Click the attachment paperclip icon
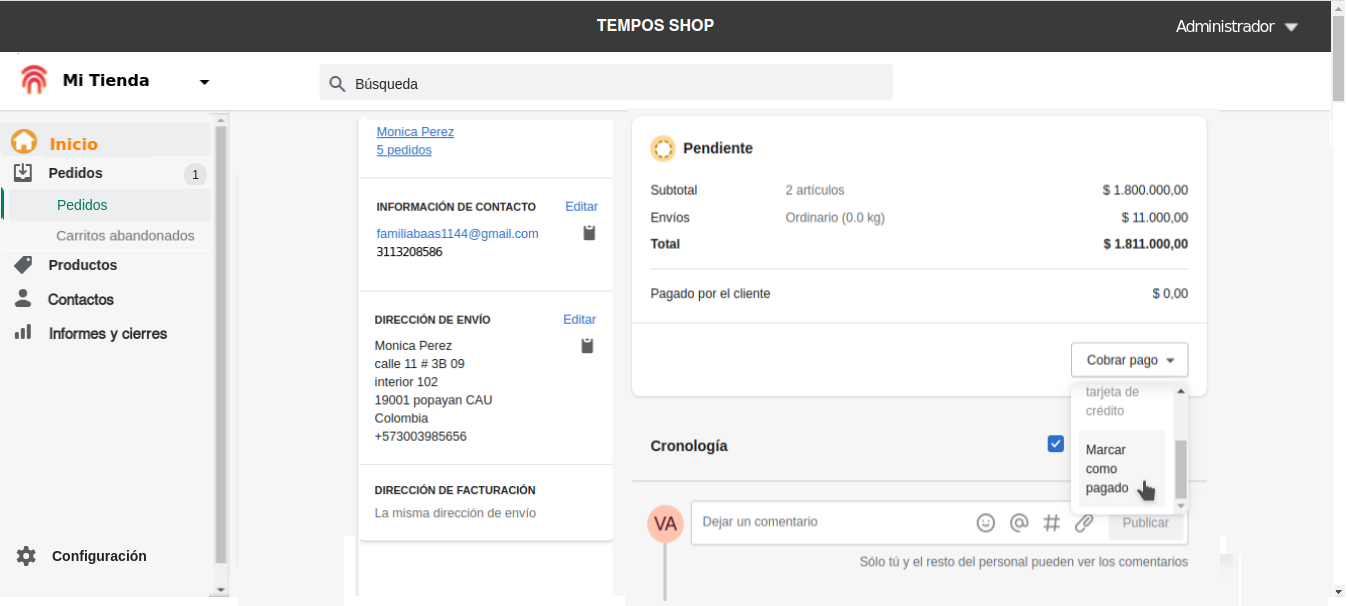Viewport: 1347px width, 606px height. click(1084, 522)
